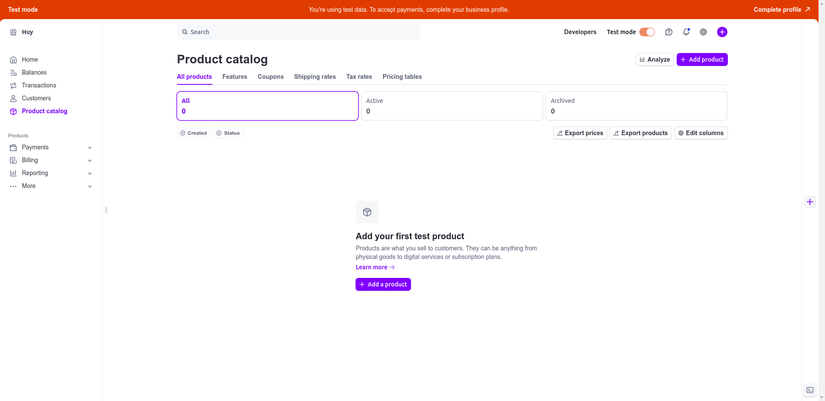This screenshot has height=401, width=825.
Task: Click the Transactions arrows icon
Action: [14, 85]
